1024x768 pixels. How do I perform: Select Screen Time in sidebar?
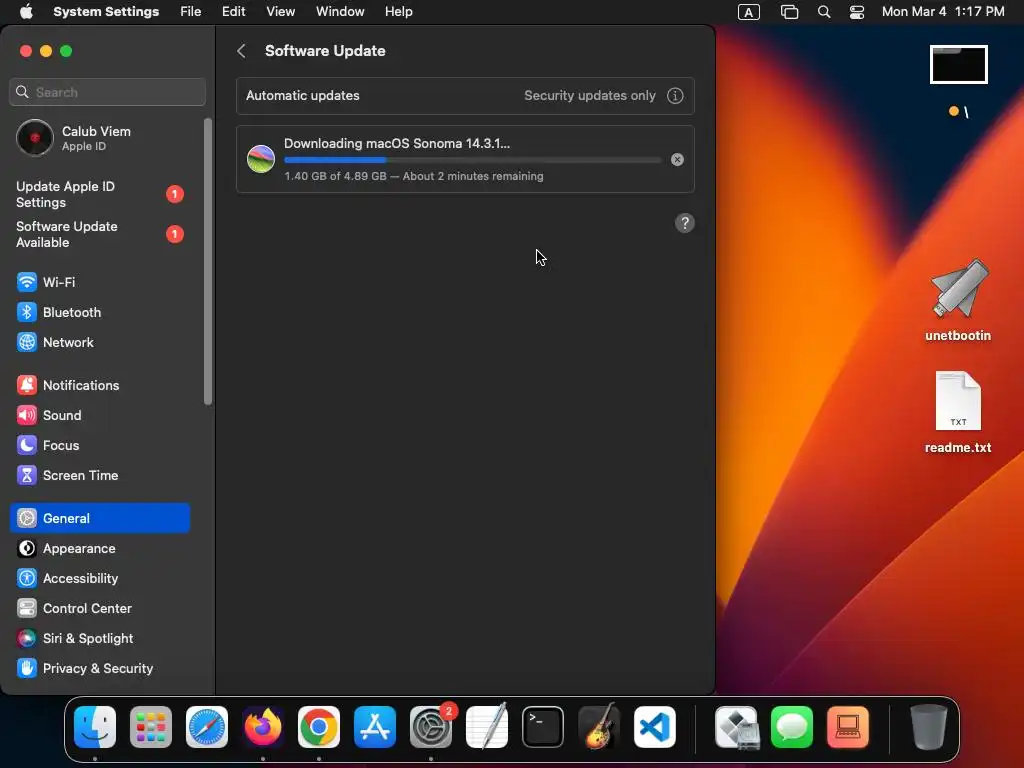coord(100,475)
